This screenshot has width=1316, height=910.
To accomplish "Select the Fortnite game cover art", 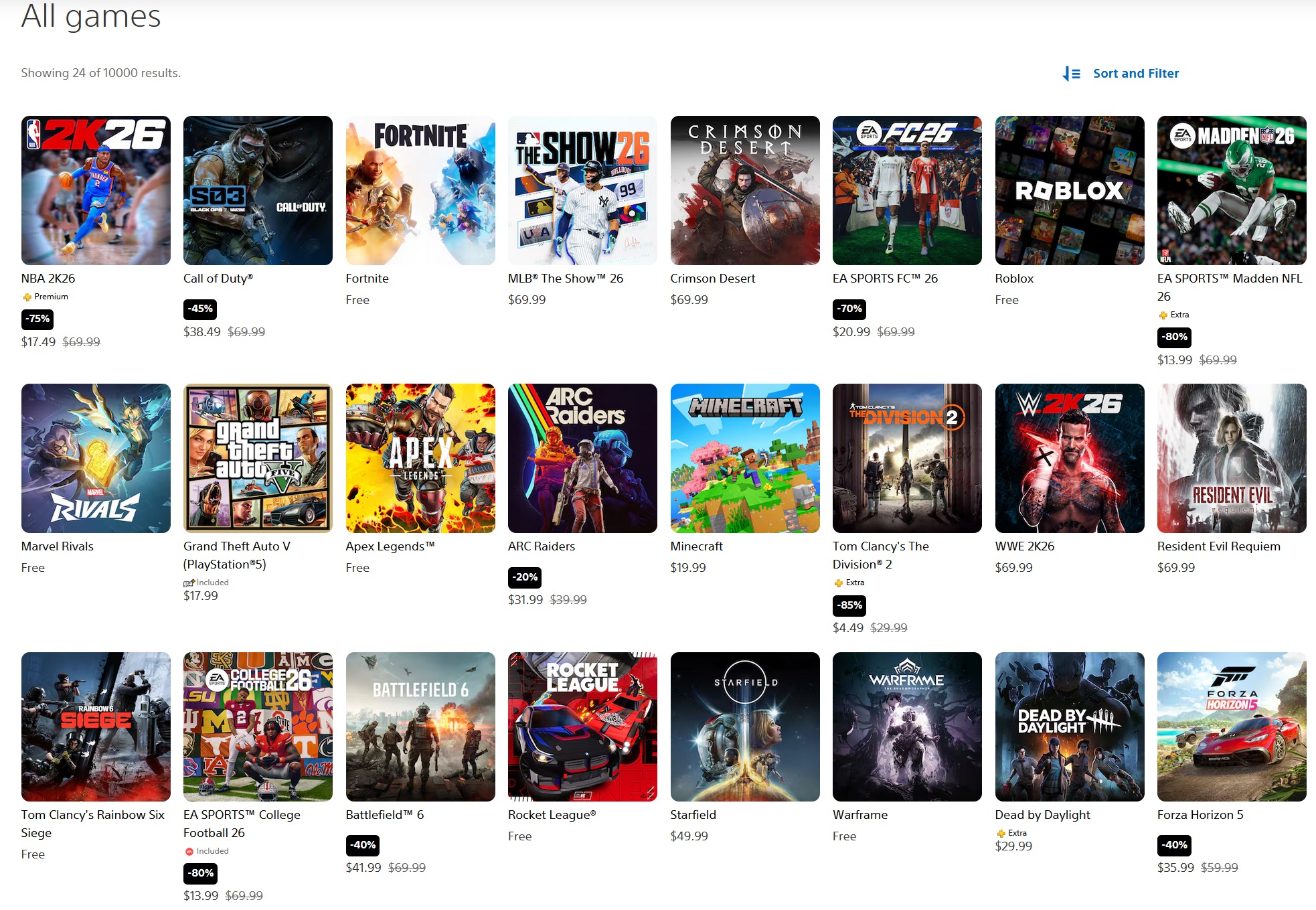I will click(x=420, y=190).
